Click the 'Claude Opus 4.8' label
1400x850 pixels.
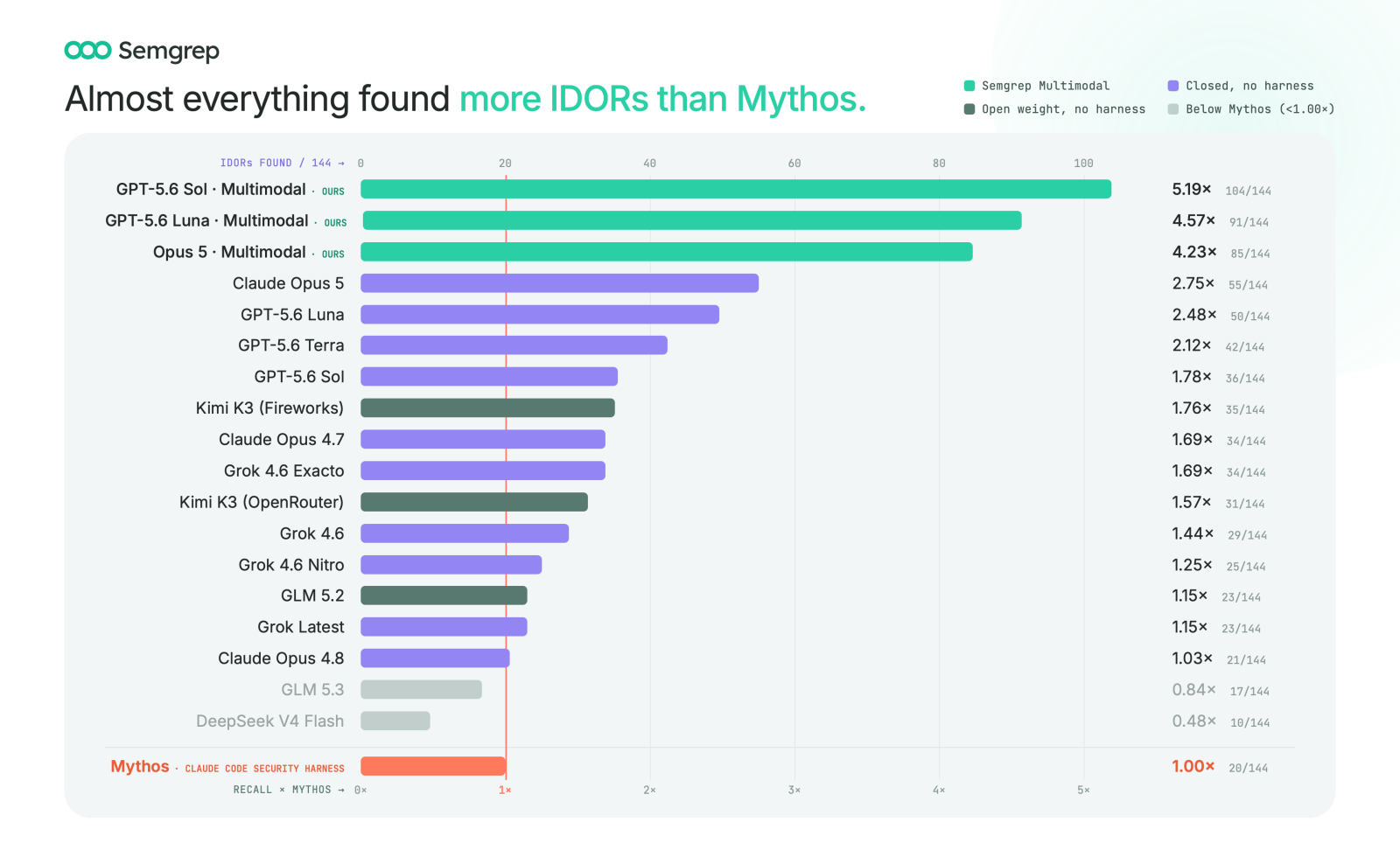tap(281, 658)
